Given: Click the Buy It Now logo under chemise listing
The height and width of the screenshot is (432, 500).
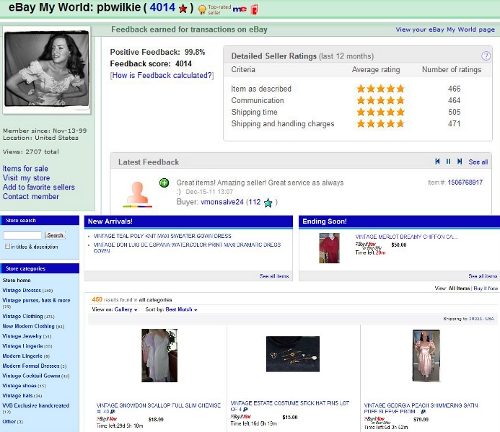Looking at the screenshot, I should coord(107,419).
